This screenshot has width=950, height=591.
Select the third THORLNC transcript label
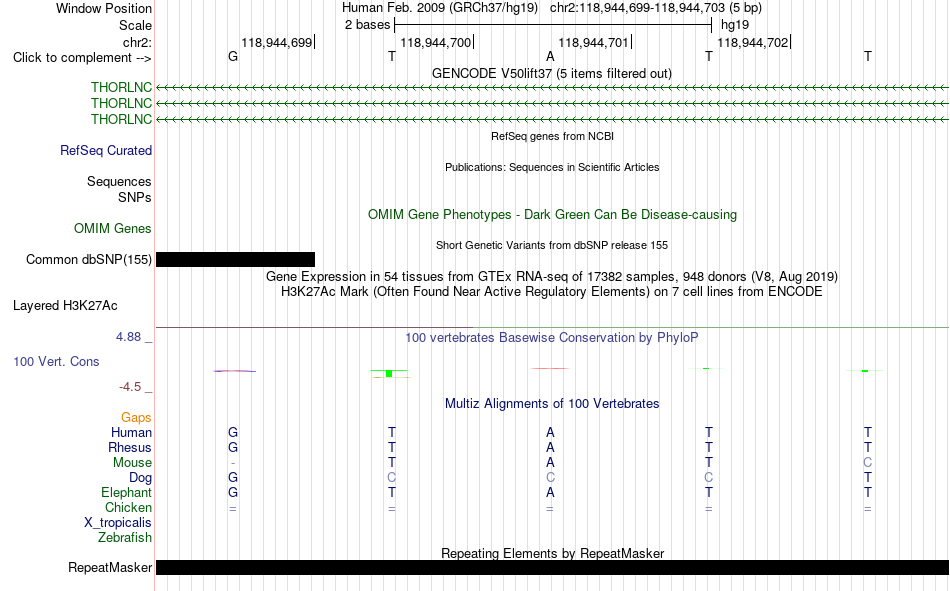coord(121,119)
